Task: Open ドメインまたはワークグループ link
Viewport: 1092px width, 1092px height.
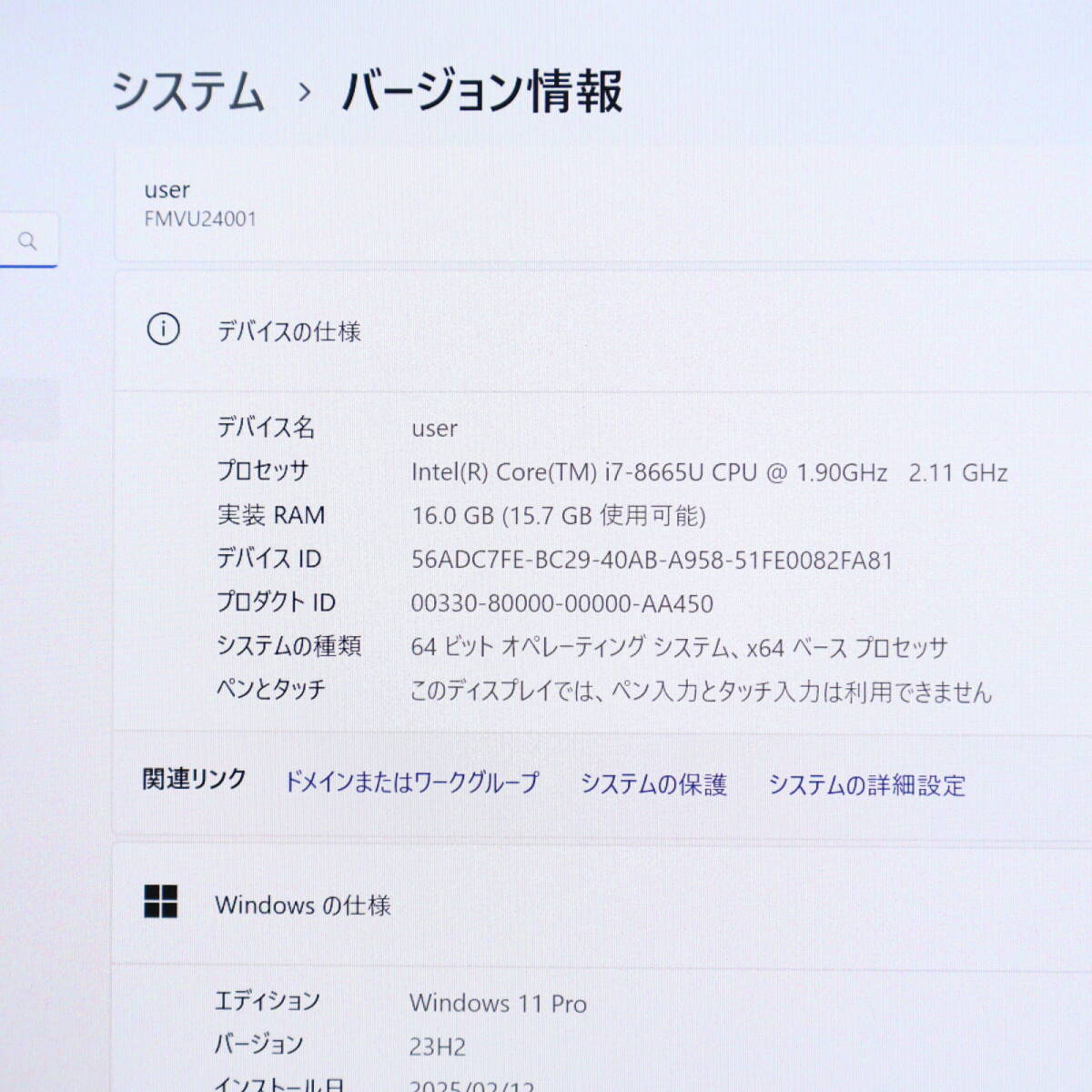Action: point(411,782)
